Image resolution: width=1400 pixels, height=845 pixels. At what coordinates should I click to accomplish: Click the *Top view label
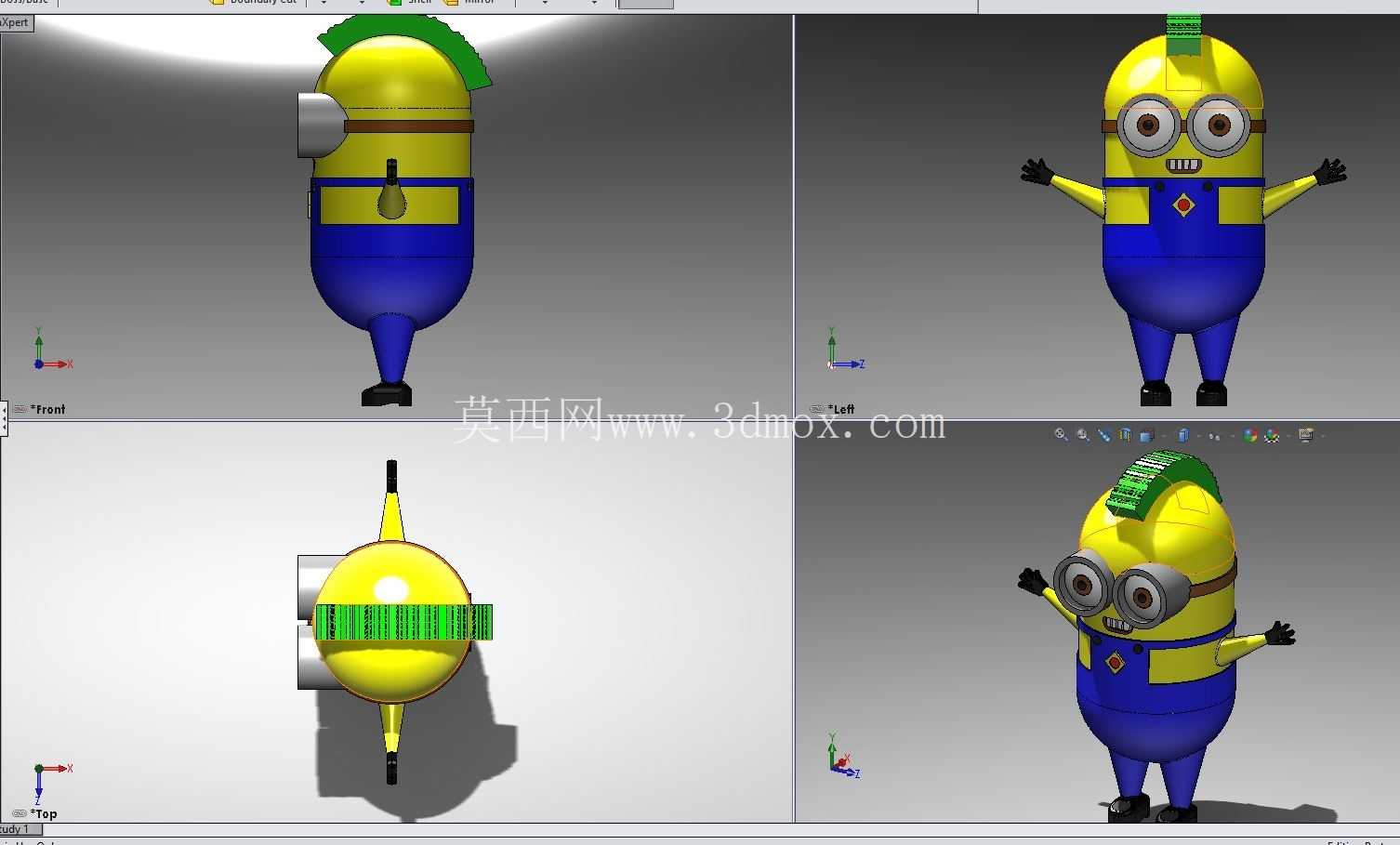[x=44, y=813]
